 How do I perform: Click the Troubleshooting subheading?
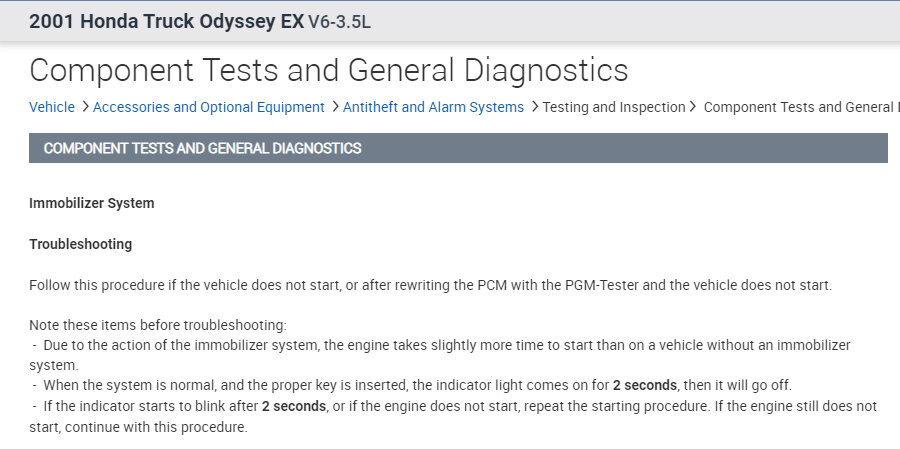[x=80, y=244]
